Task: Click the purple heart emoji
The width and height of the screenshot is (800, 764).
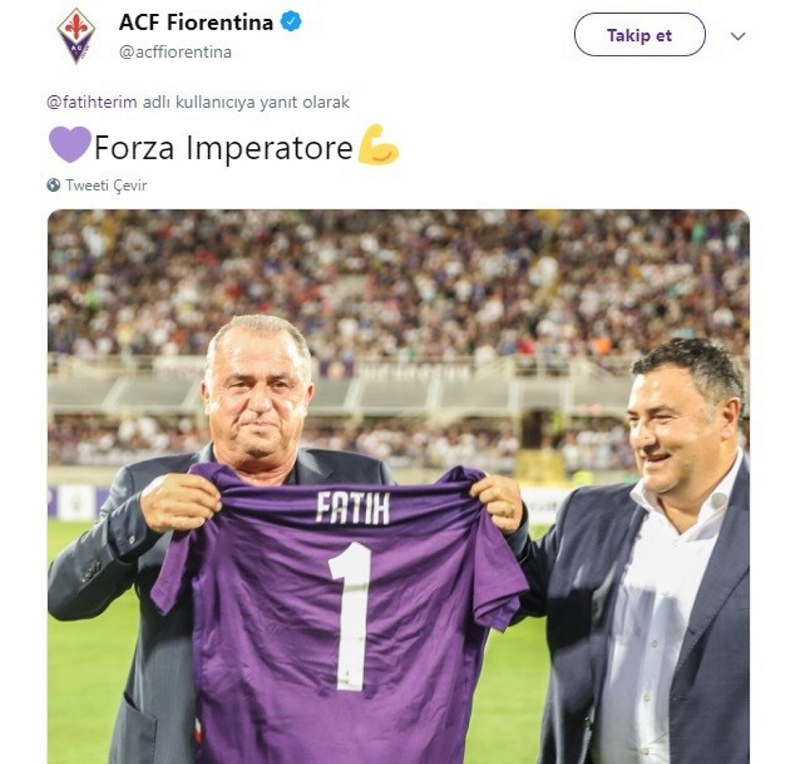Action: [69, 145]
